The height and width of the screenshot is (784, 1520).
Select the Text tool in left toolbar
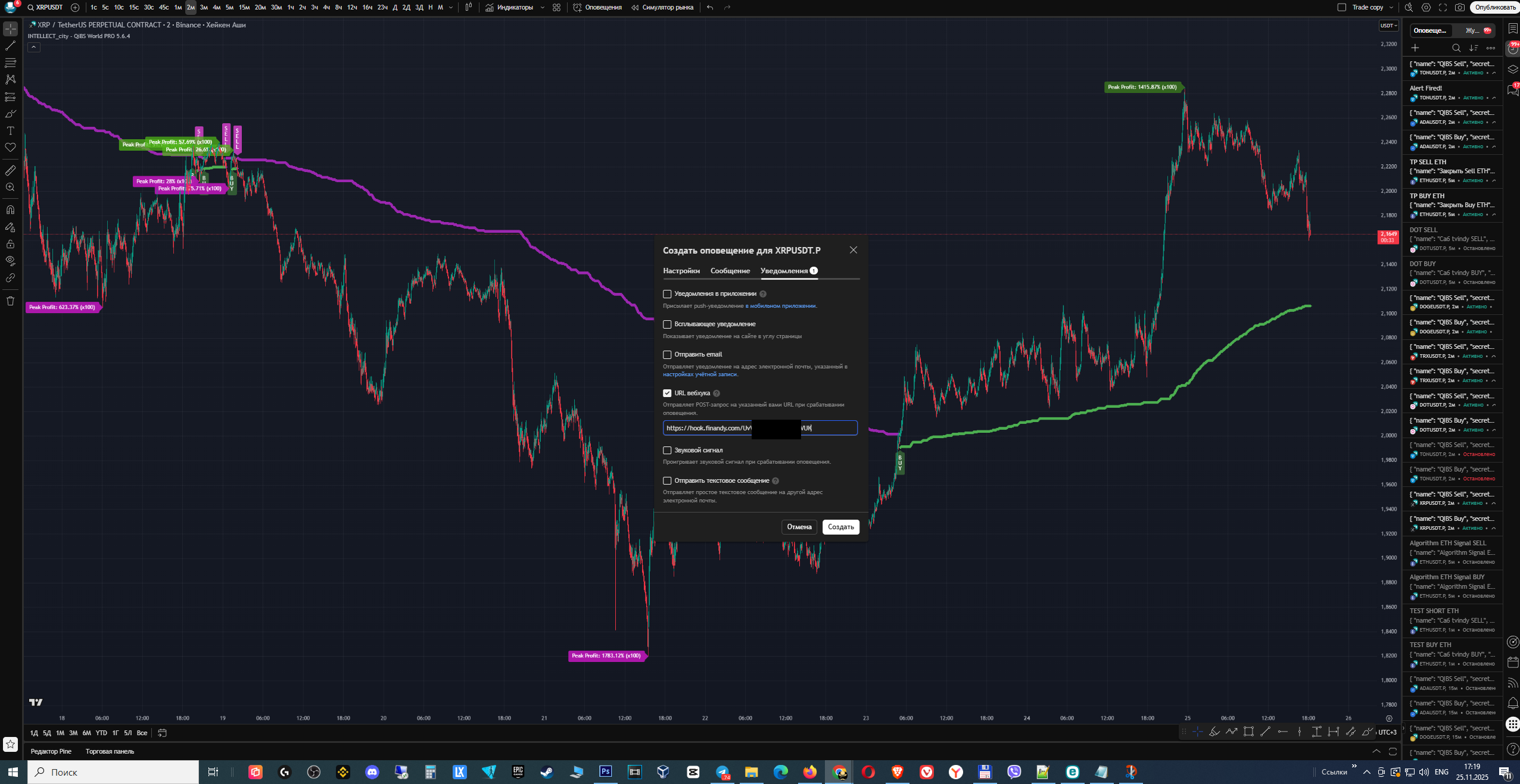click(10, 130)
